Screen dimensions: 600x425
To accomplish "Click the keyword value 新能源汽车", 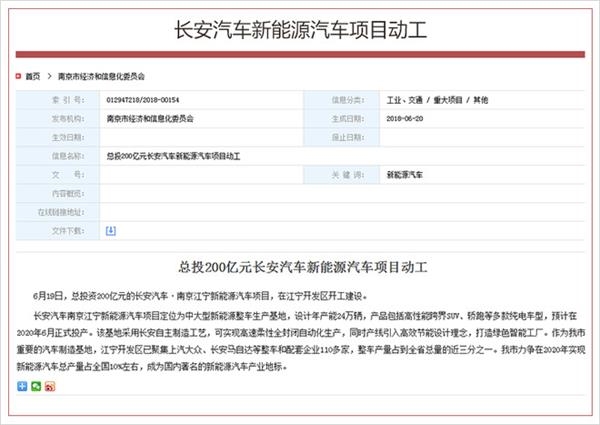I will pyautogui.click(x=405, y=175).
